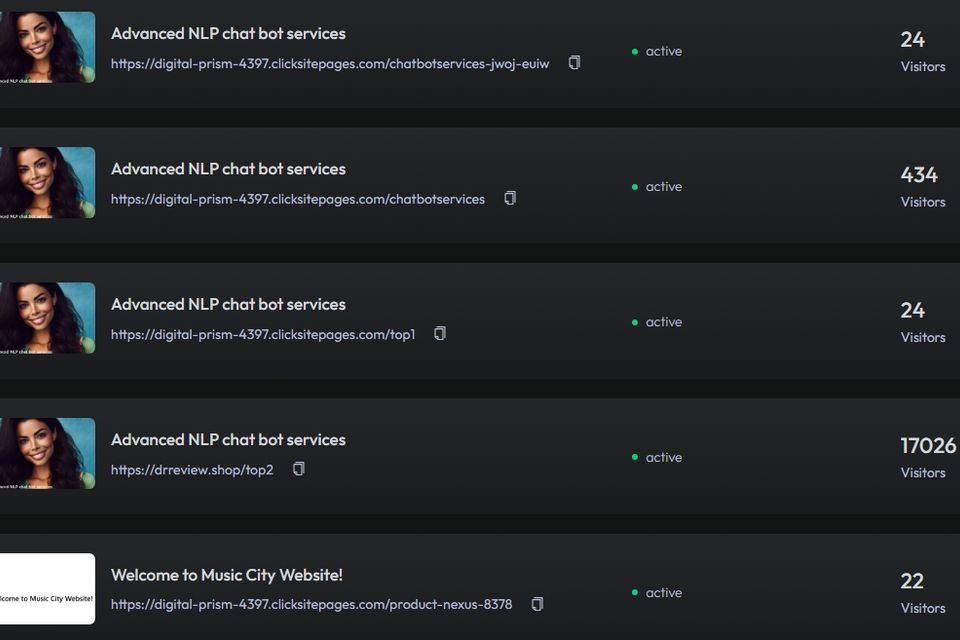Click the title above the drreview.shop/top2 URL
Screen dimensions: 960x640
(228, 440)
